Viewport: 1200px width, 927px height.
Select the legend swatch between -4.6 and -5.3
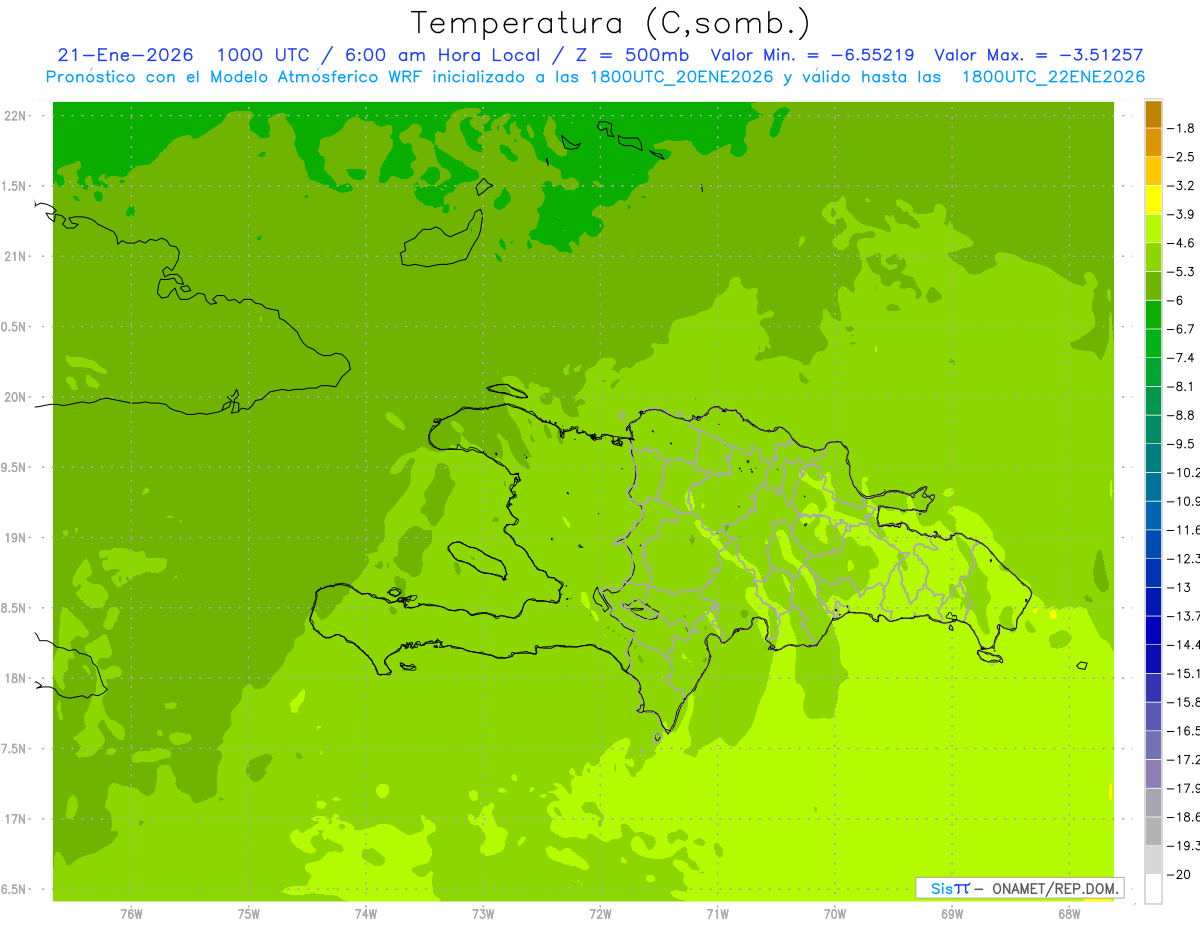click(1153, 257)
